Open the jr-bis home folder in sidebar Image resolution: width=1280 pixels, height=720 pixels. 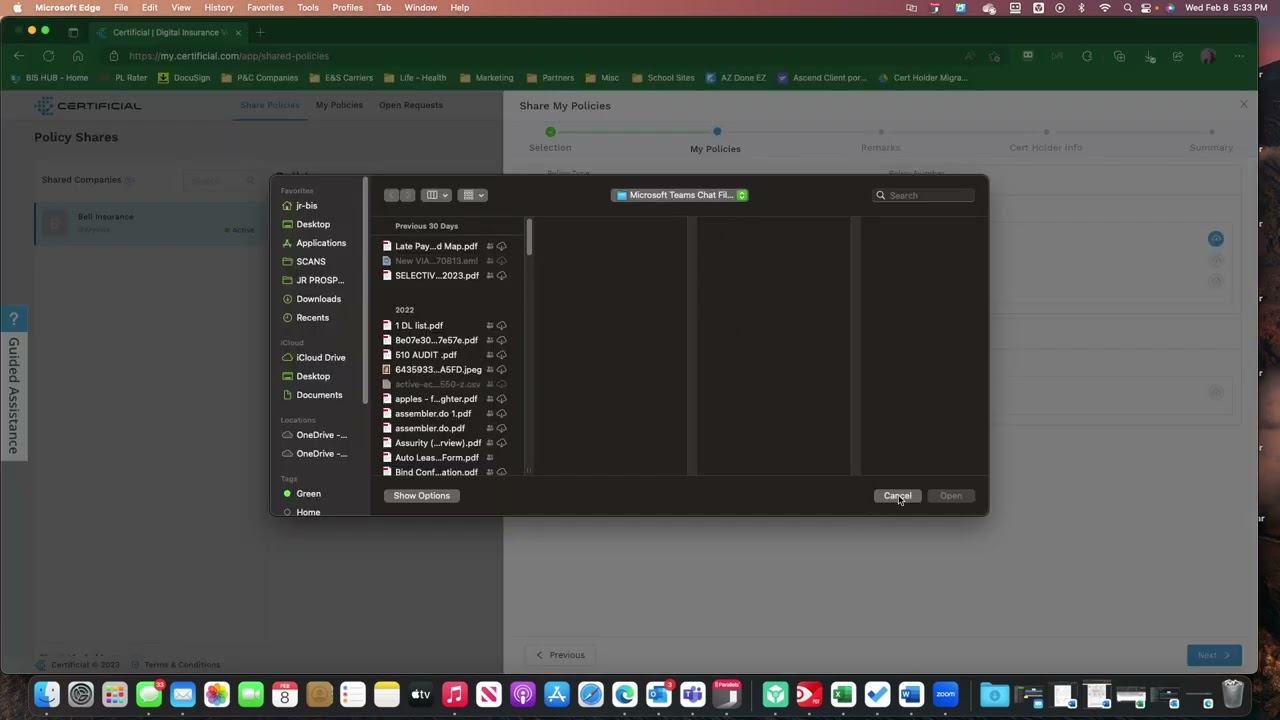click(x=306, y=205)
